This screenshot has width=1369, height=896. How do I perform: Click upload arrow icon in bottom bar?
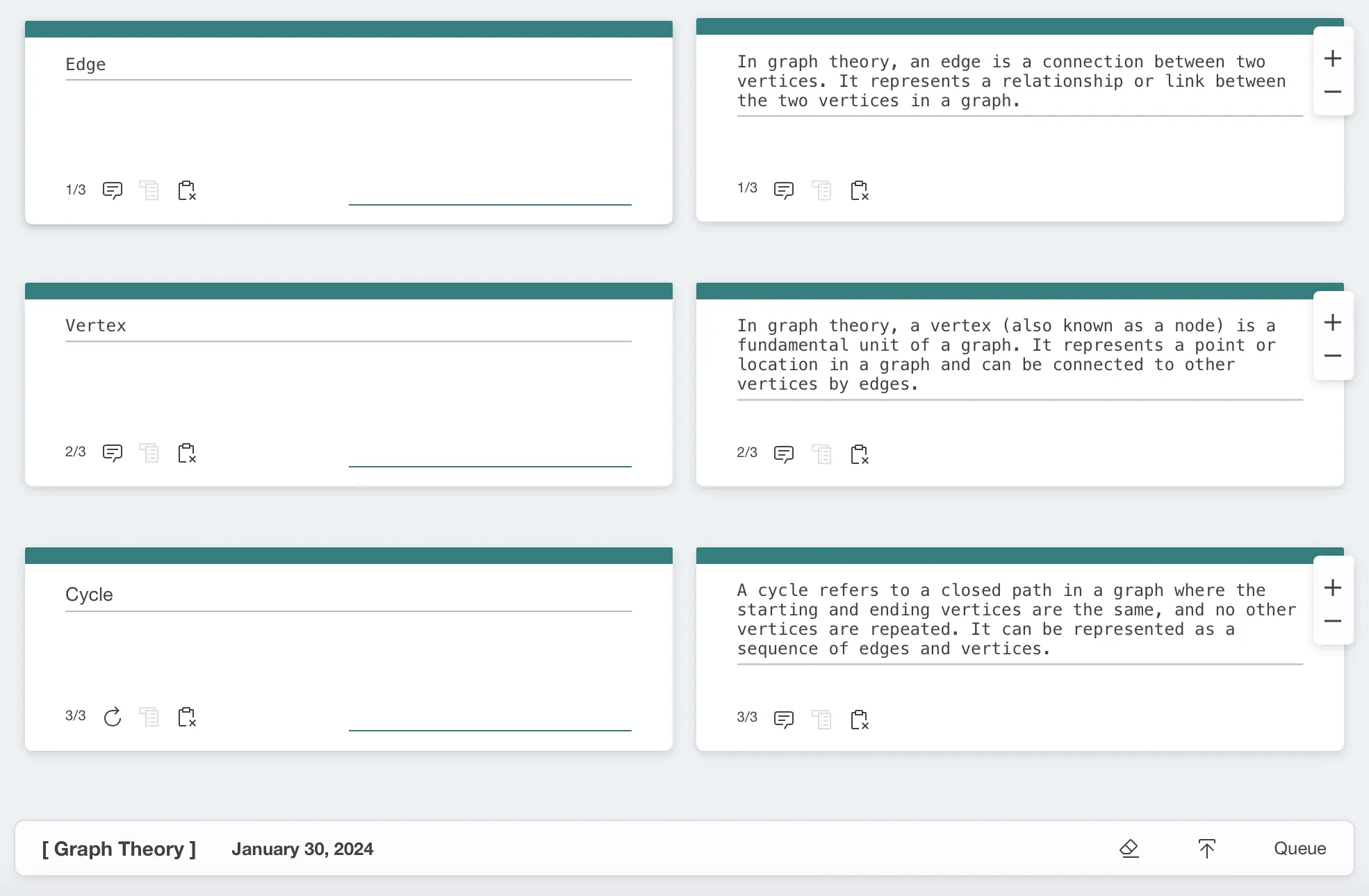click(1207, 848)
